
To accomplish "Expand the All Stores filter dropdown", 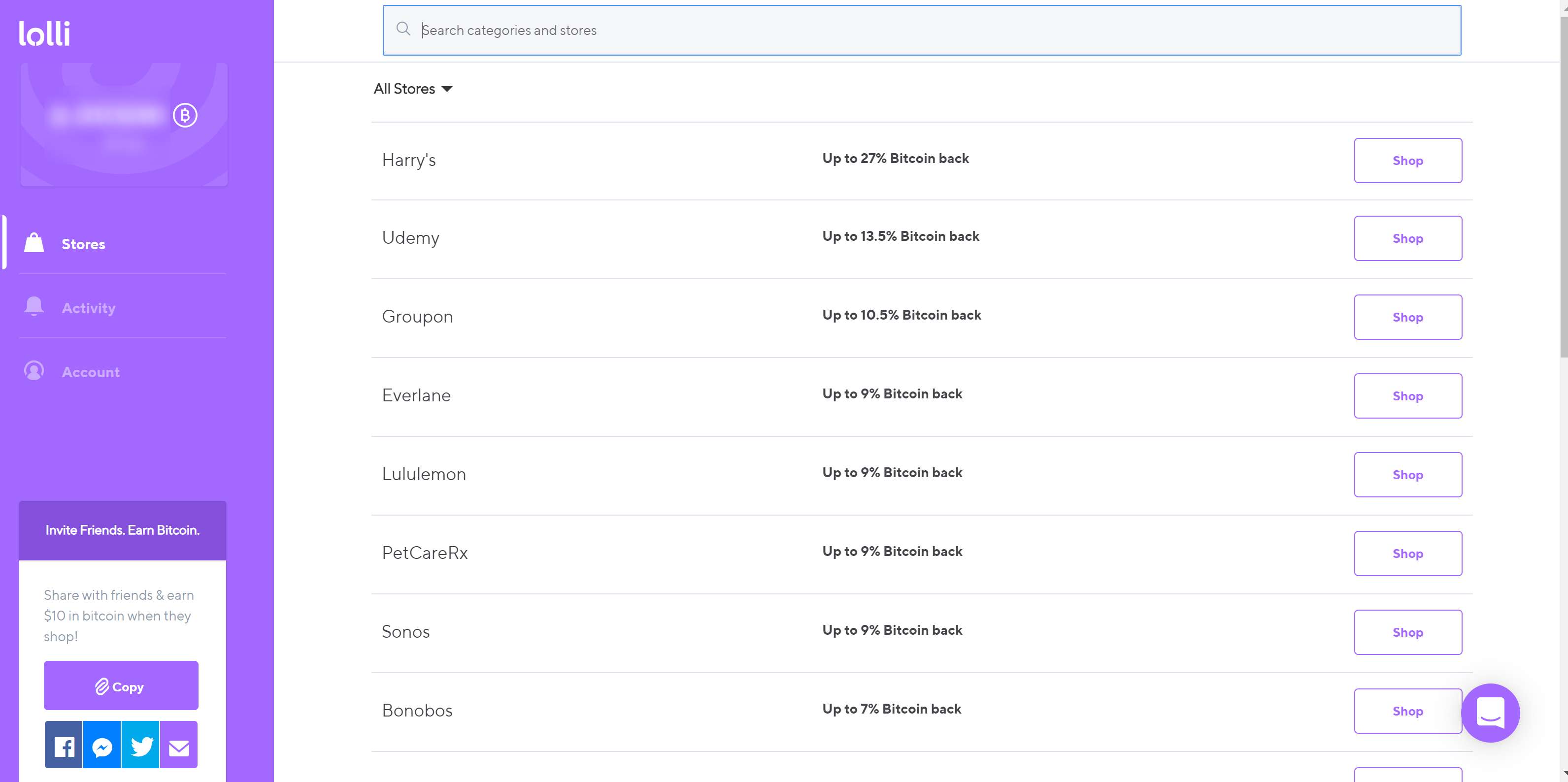I will click(x=413, y=89).
